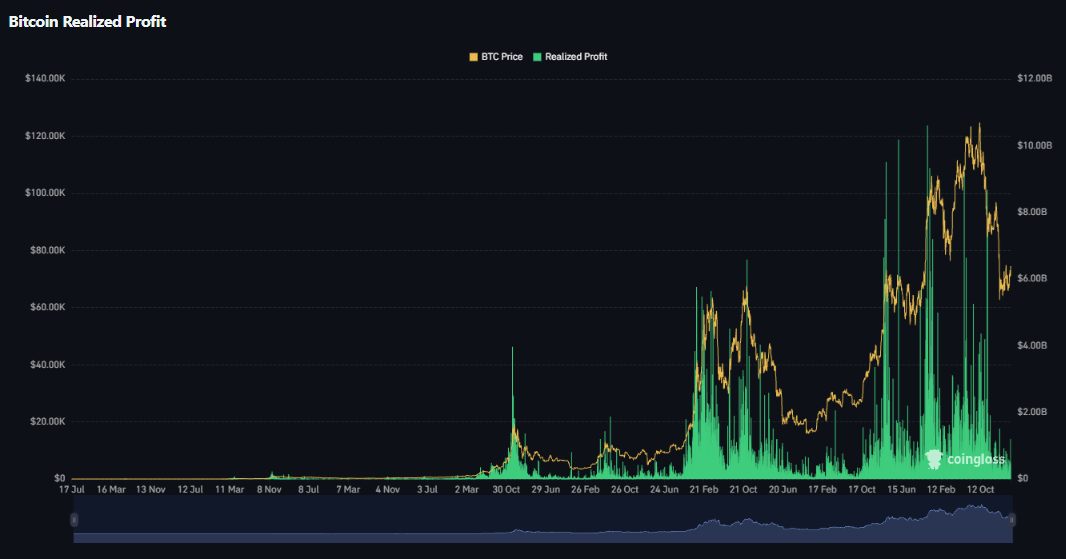Click the 17 Jul date label
This screenshot has width=1066, height=559.
(x=72, y=490)
